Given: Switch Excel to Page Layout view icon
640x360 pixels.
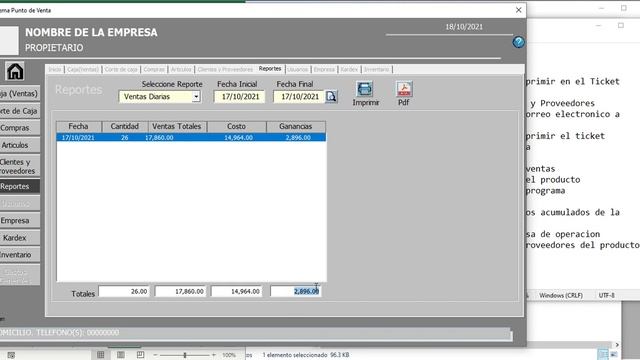Looking at the screenshot, I should [121, 355].
